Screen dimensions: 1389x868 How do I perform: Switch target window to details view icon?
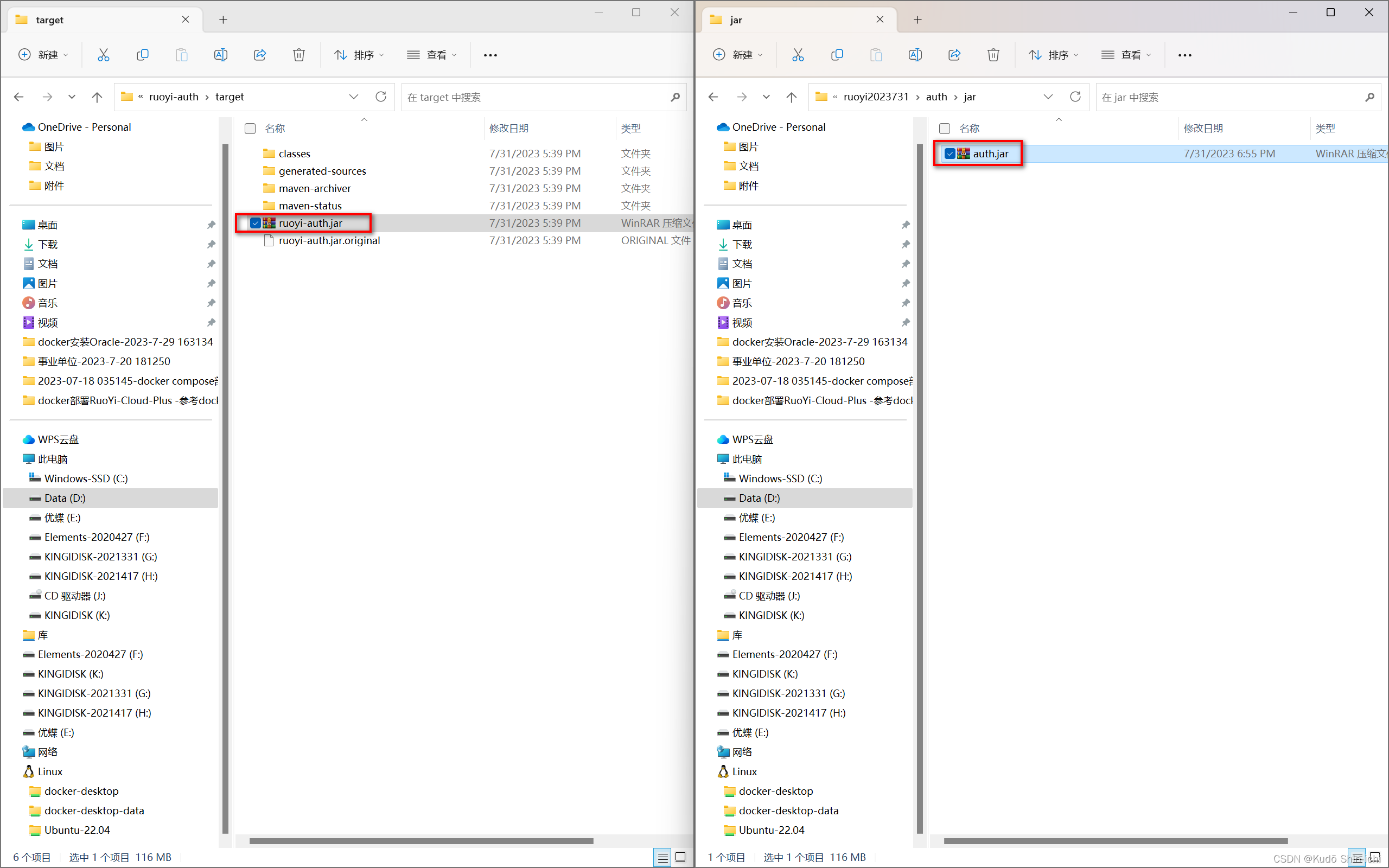tap(662, 857)
